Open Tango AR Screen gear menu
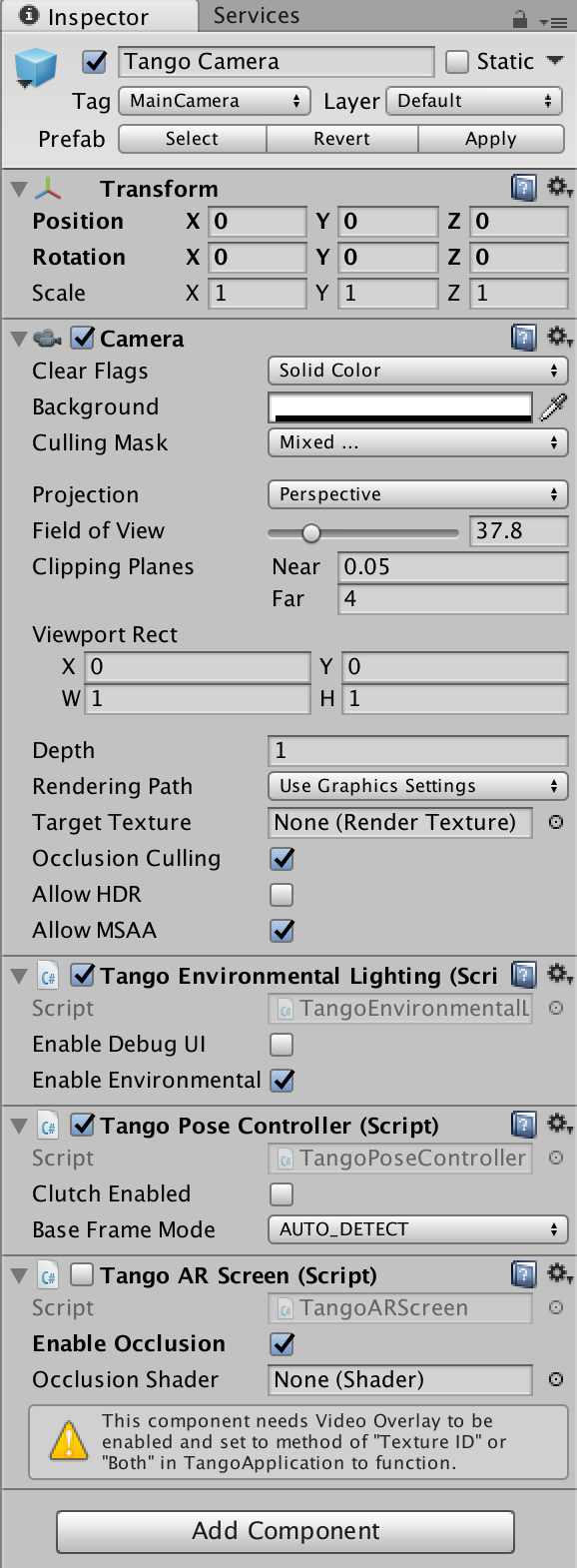The image size is (577, 1568). (559, 1274)
